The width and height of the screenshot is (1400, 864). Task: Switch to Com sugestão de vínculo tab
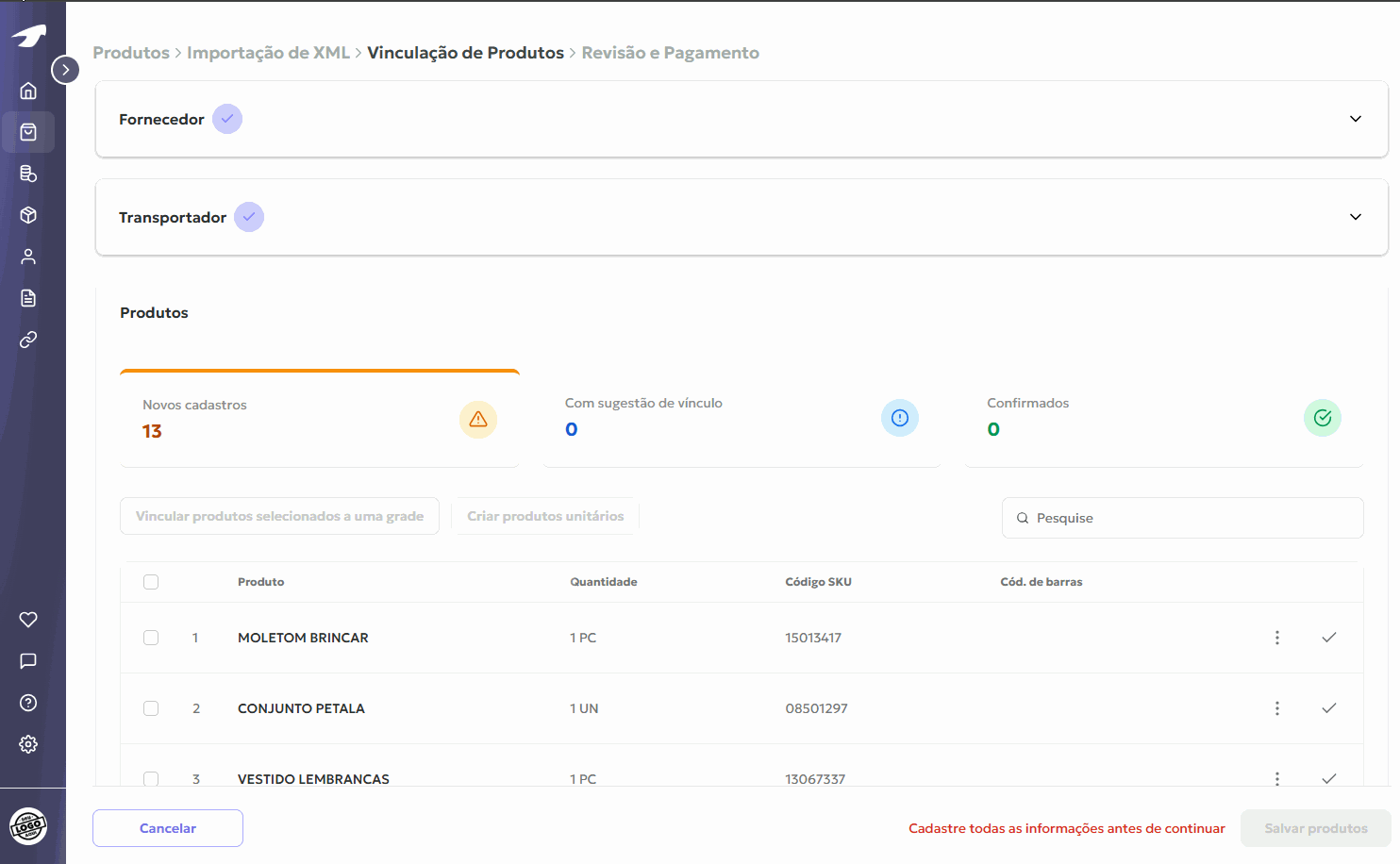742,418
